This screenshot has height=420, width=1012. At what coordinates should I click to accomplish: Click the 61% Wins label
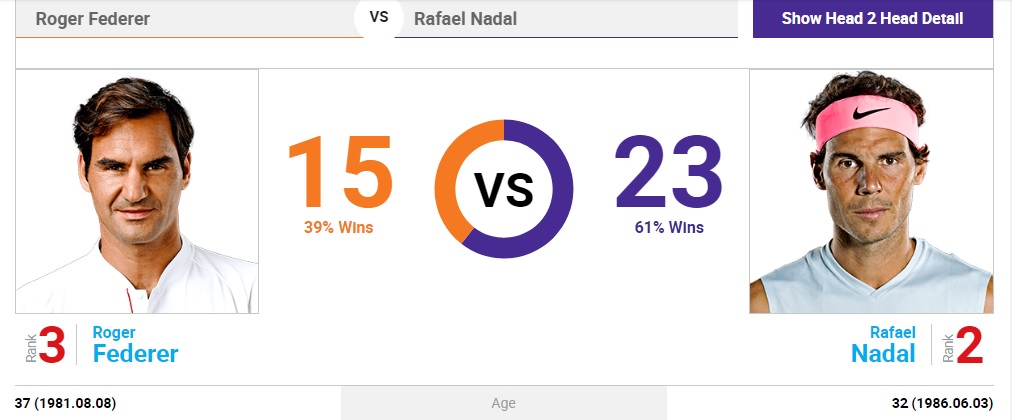point(669,227)
